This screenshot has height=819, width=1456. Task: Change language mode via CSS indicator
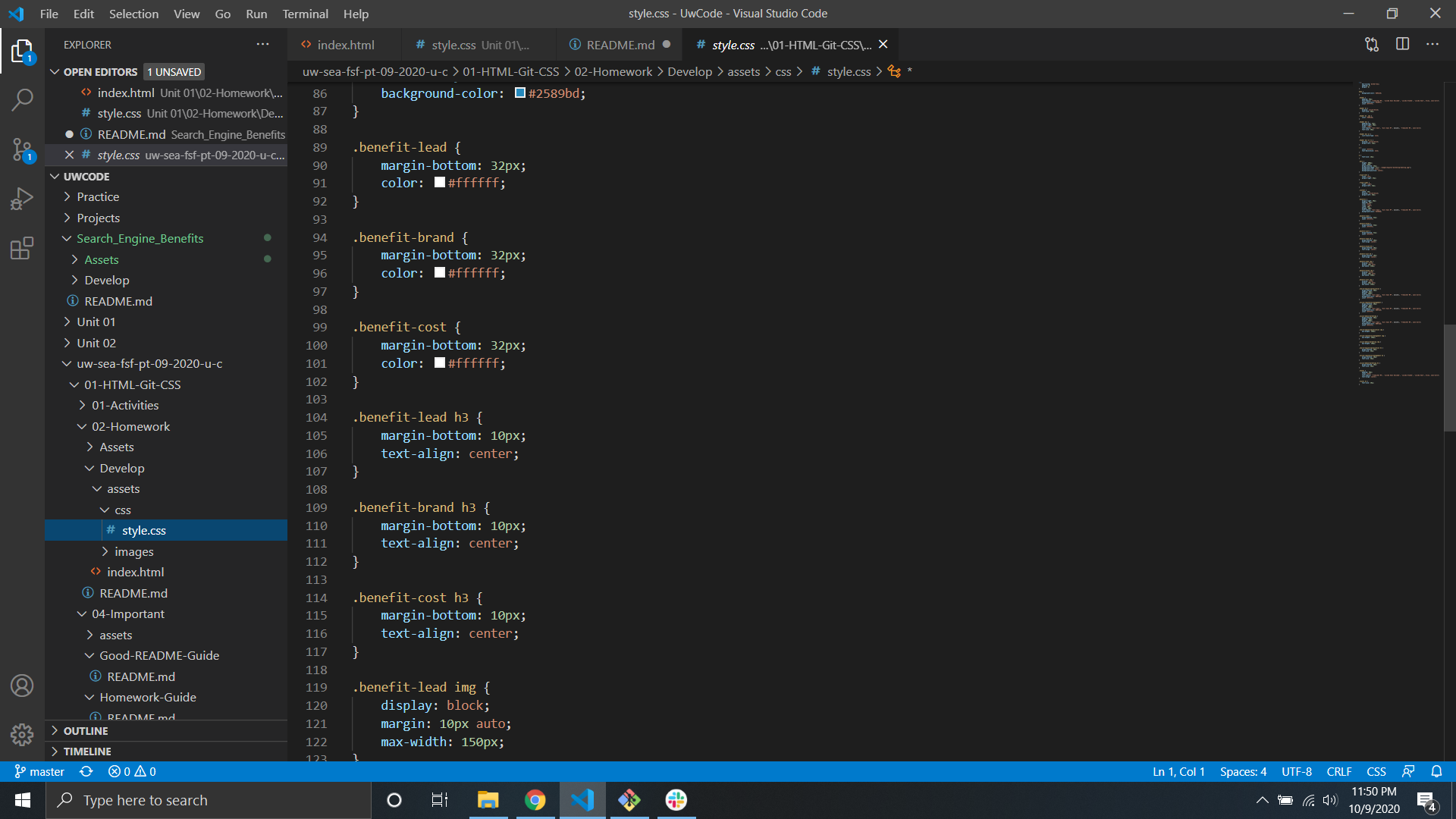tap(1376, 771)
